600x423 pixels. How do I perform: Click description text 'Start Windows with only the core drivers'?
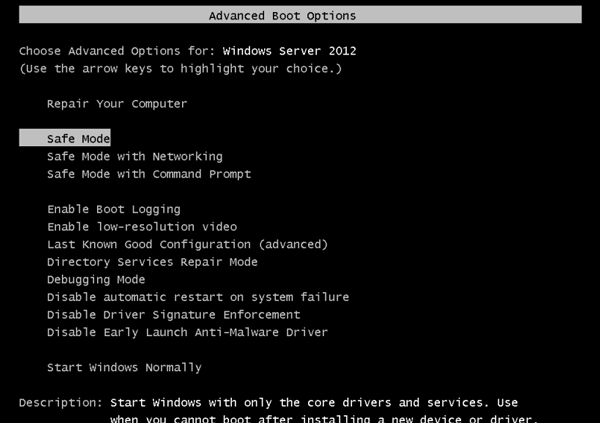point(251,403)
